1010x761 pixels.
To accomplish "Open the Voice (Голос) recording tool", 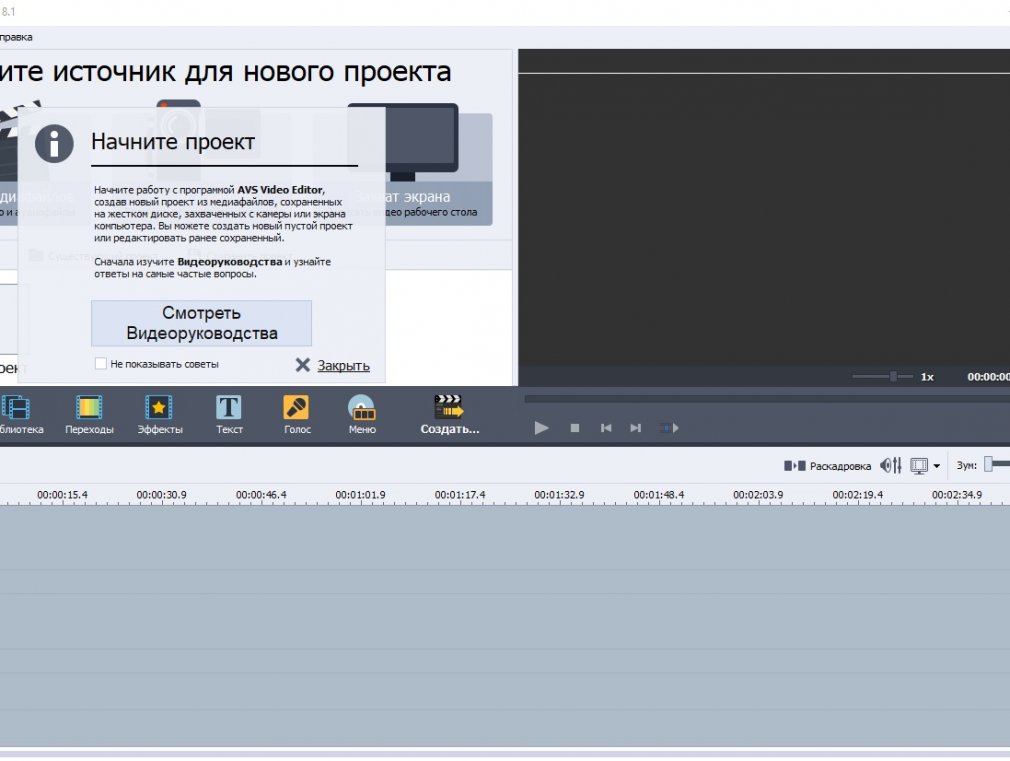I will point(297,415).
